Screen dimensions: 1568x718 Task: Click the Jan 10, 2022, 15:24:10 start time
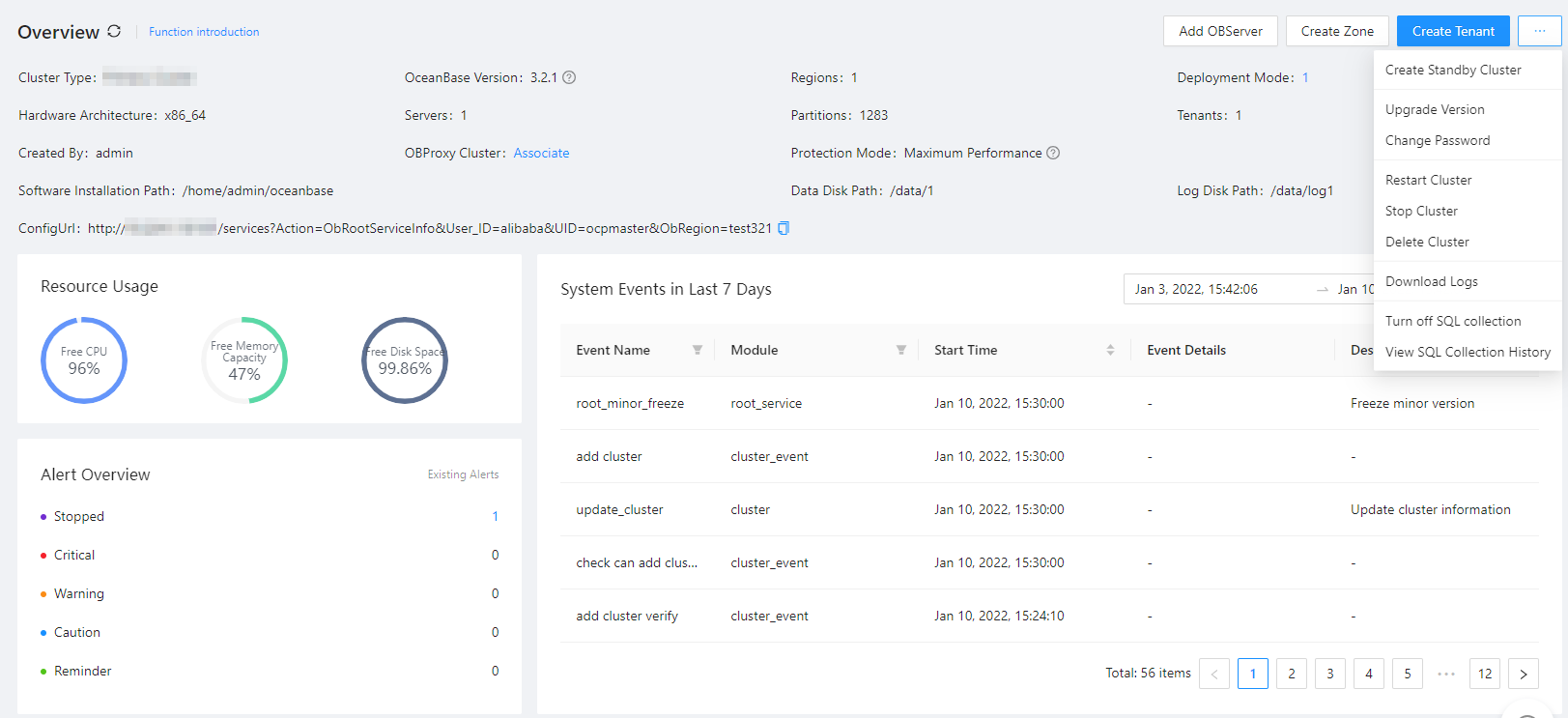click(999, 616)
